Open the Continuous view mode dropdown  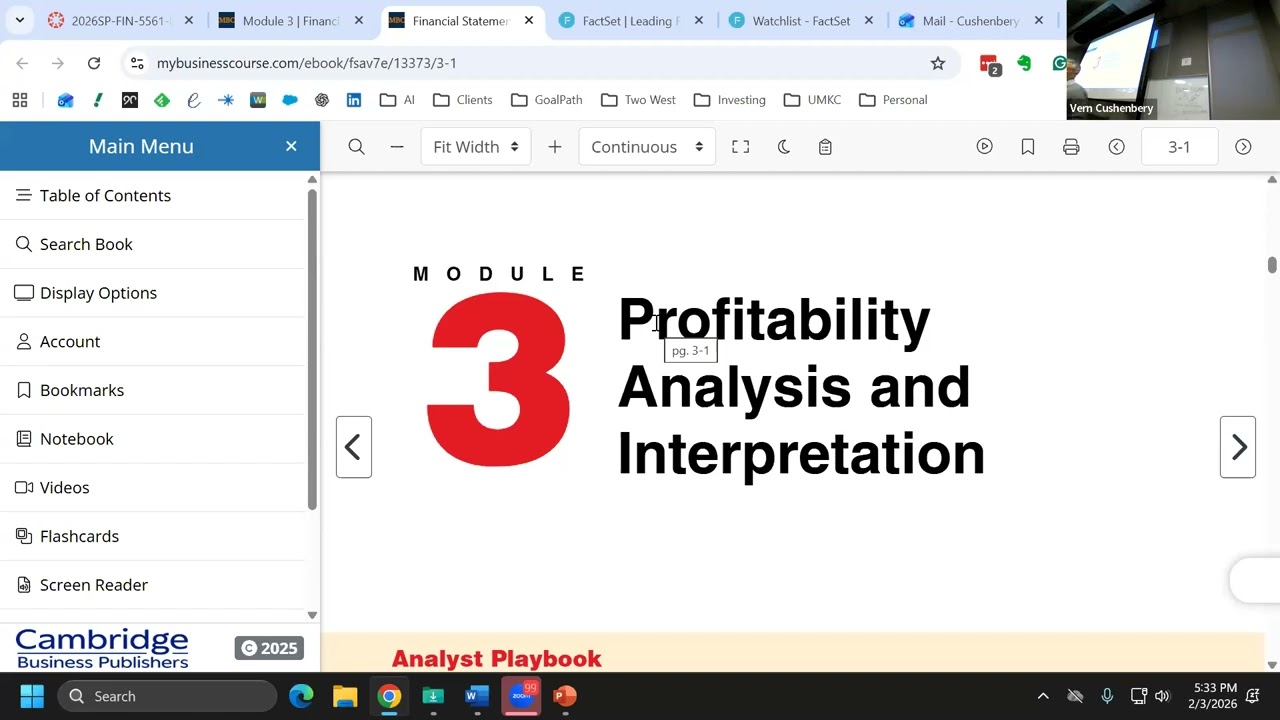(x=647, y=147)
